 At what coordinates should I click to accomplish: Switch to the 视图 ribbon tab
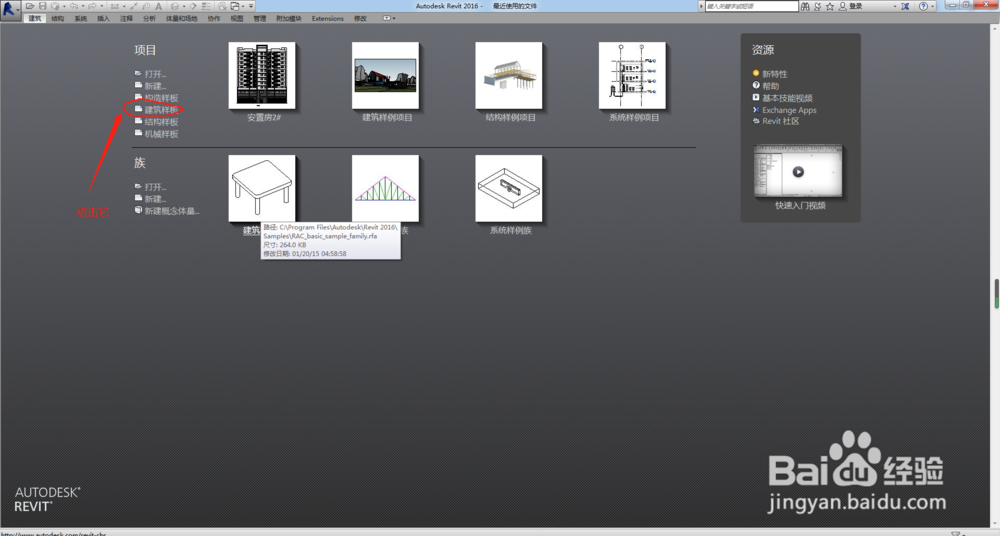(x=237, y=19)
